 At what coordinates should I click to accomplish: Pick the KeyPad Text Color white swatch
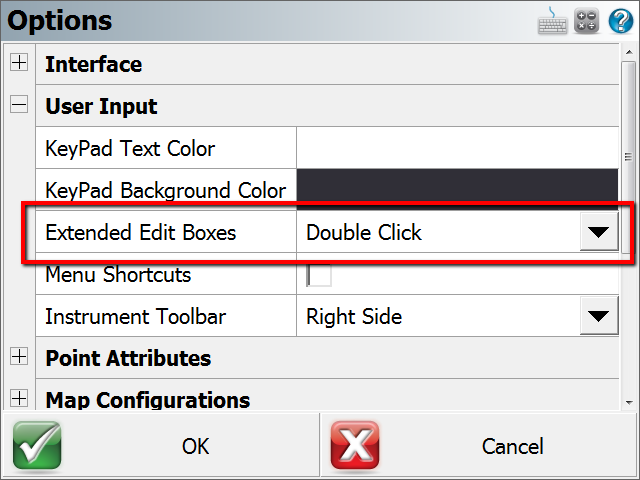tap(458, 149)
